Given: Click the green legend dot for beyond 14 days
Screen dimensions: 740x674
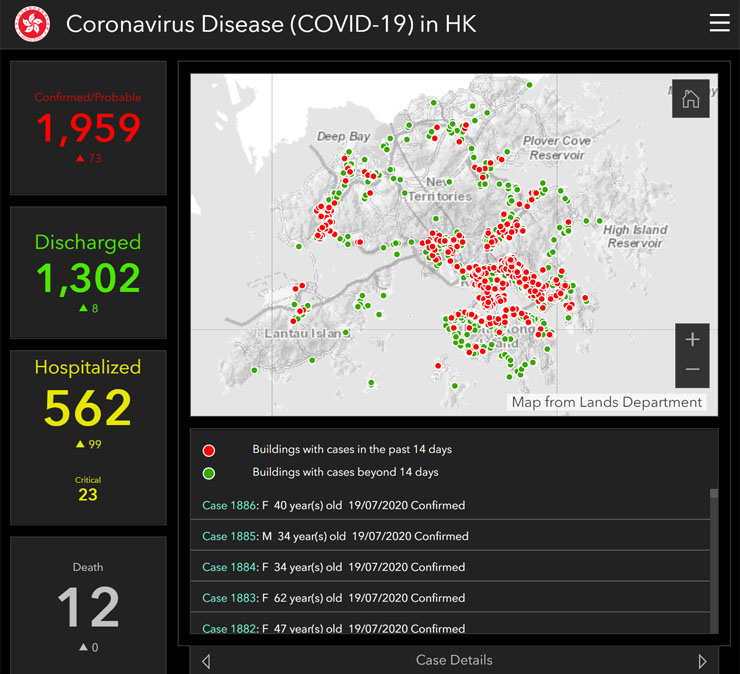Looking at the screenshot, I should [x=209, y=473].
